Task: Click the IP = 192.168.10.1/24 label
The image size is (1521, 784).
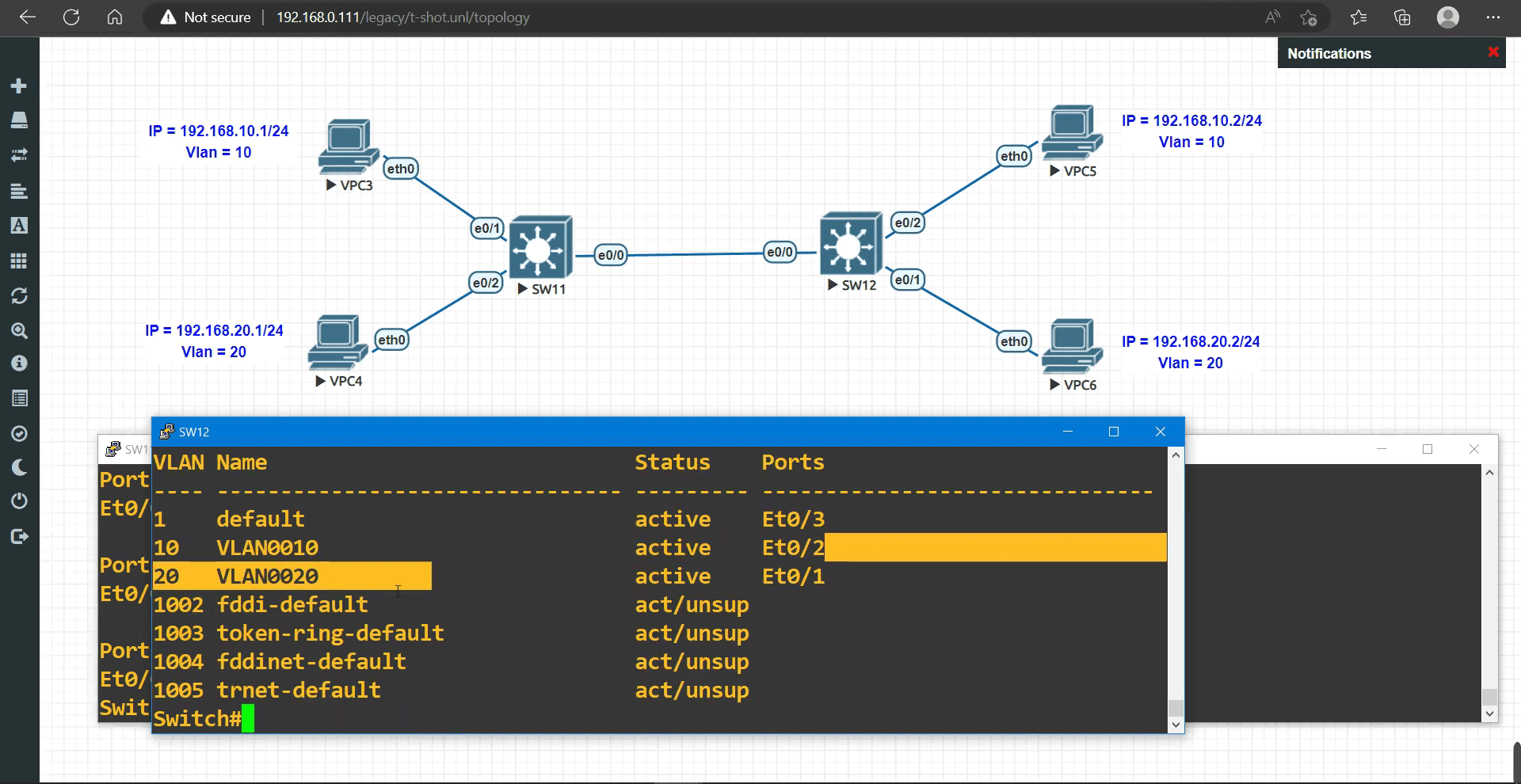Action: (219, 131)
